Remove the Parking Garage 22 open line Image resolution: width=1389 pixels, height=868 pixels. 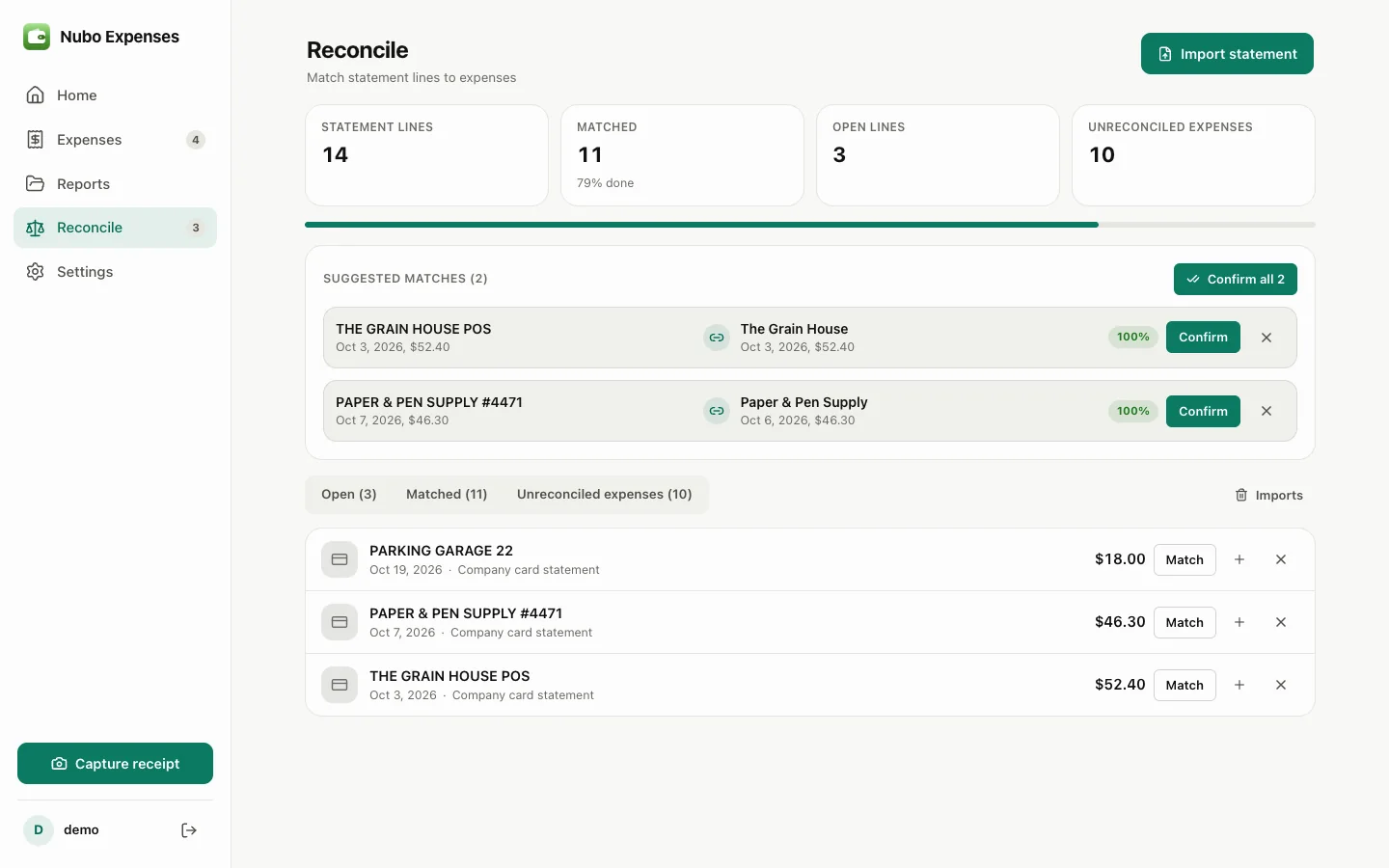(x=1281, y=559)
